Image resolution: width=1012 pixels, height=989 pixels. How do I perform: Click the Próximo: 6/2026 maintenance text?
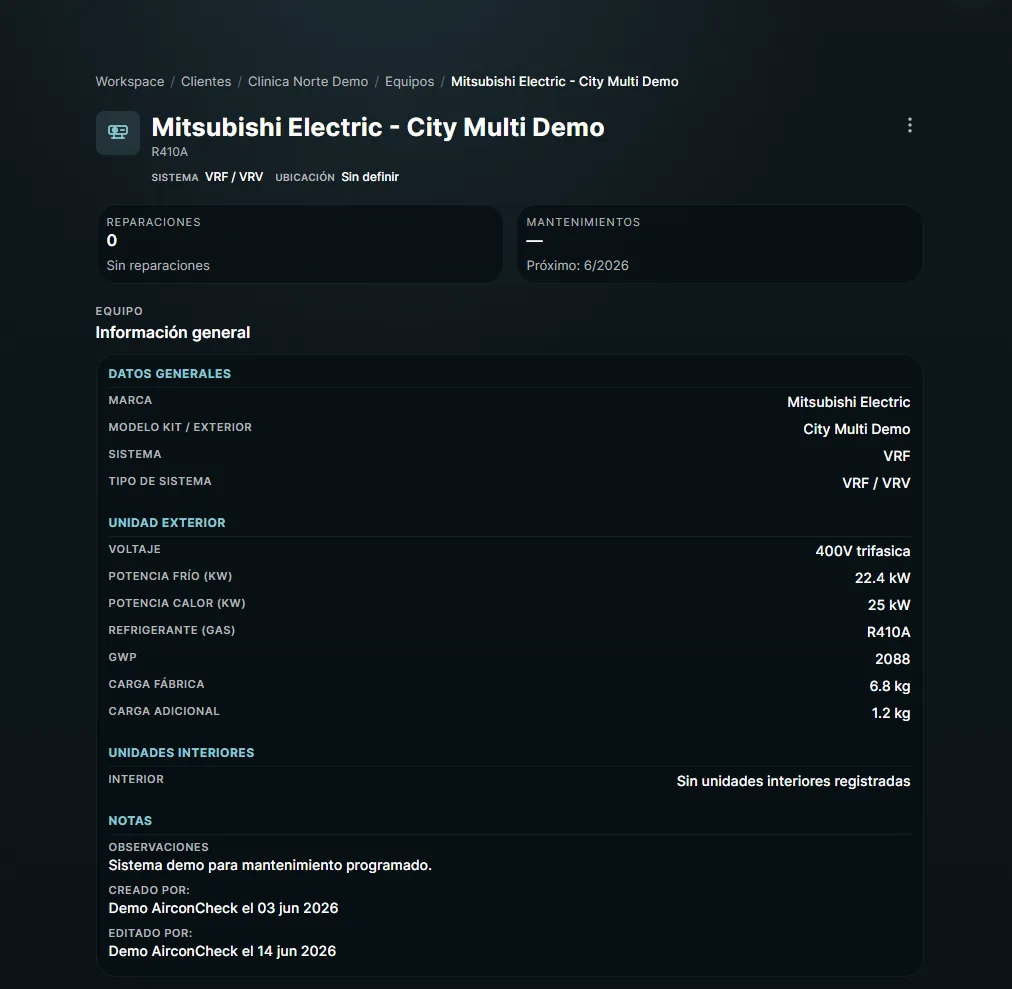pos(578,265)
